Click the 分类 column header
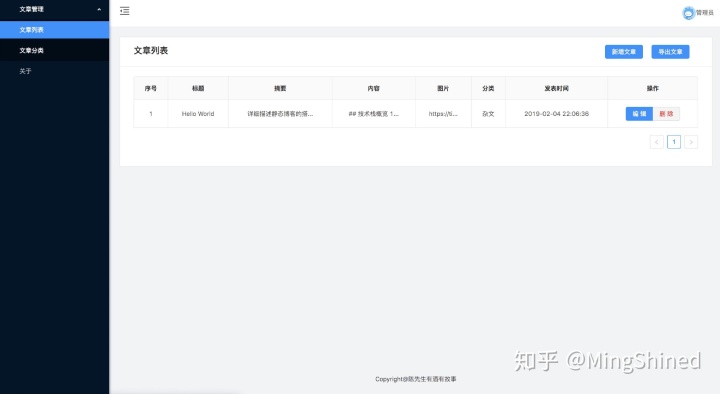 click(488, 88)
